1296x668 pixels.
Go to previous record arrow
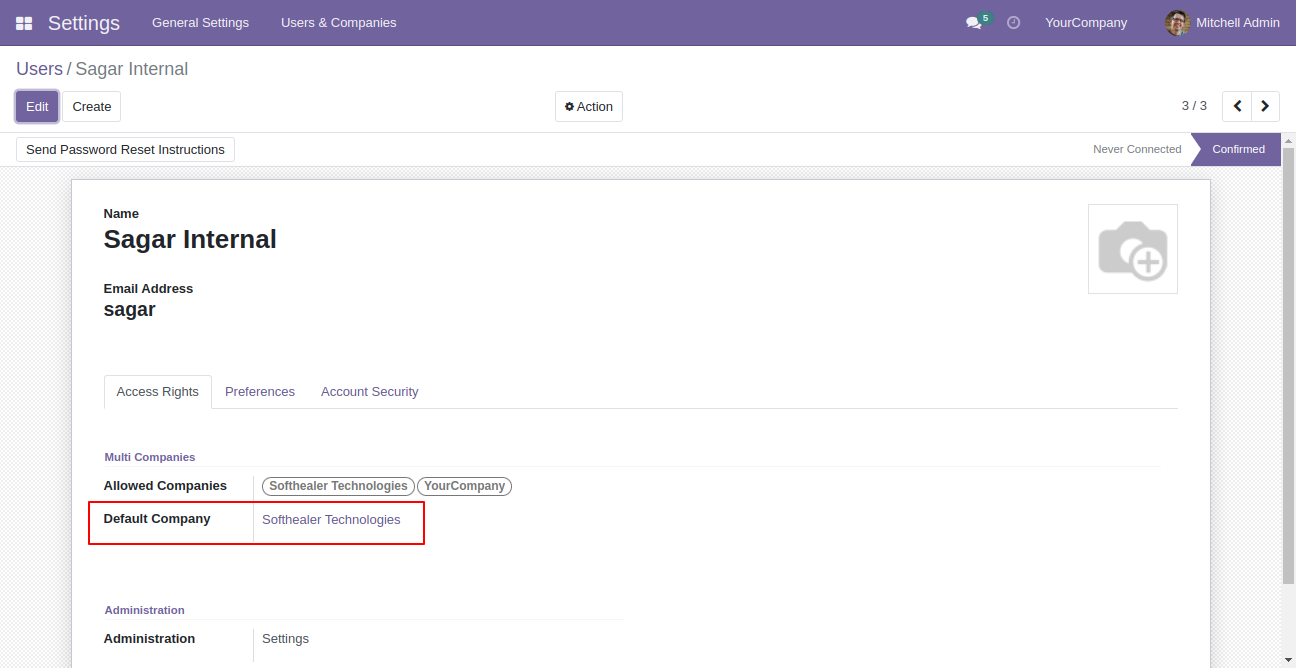click(1237, 106)
